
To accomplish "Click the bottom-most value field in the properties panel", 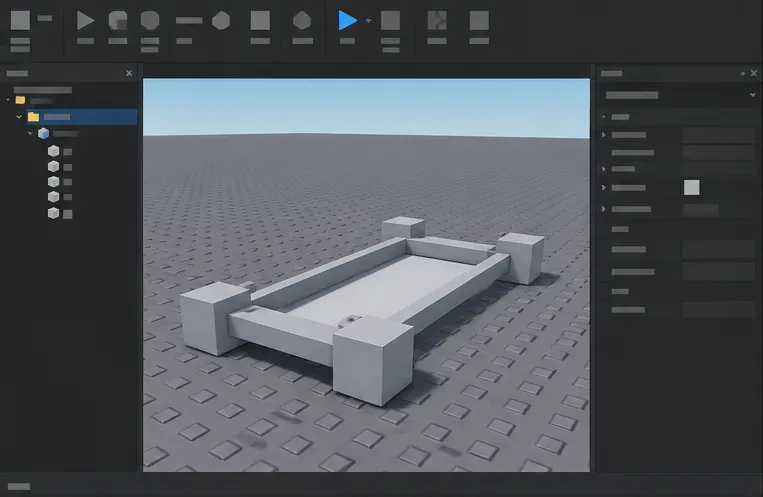I will coord(718,310).
